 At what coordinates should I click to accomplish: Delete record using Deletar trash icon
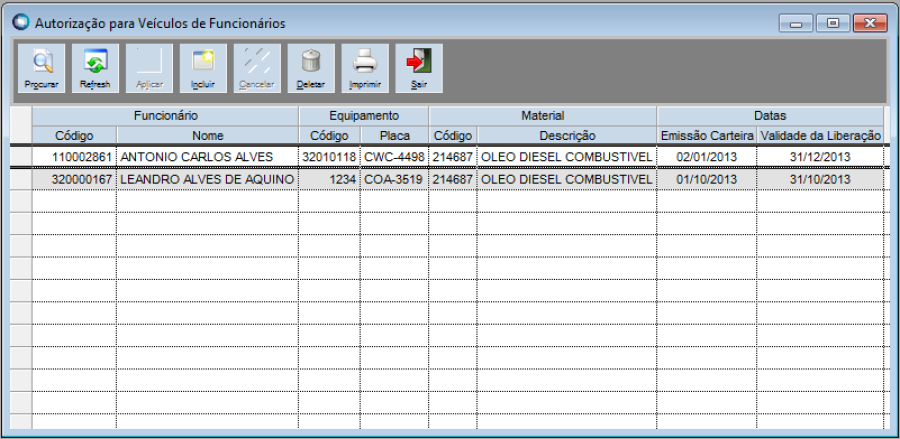[x=311, y=68]
